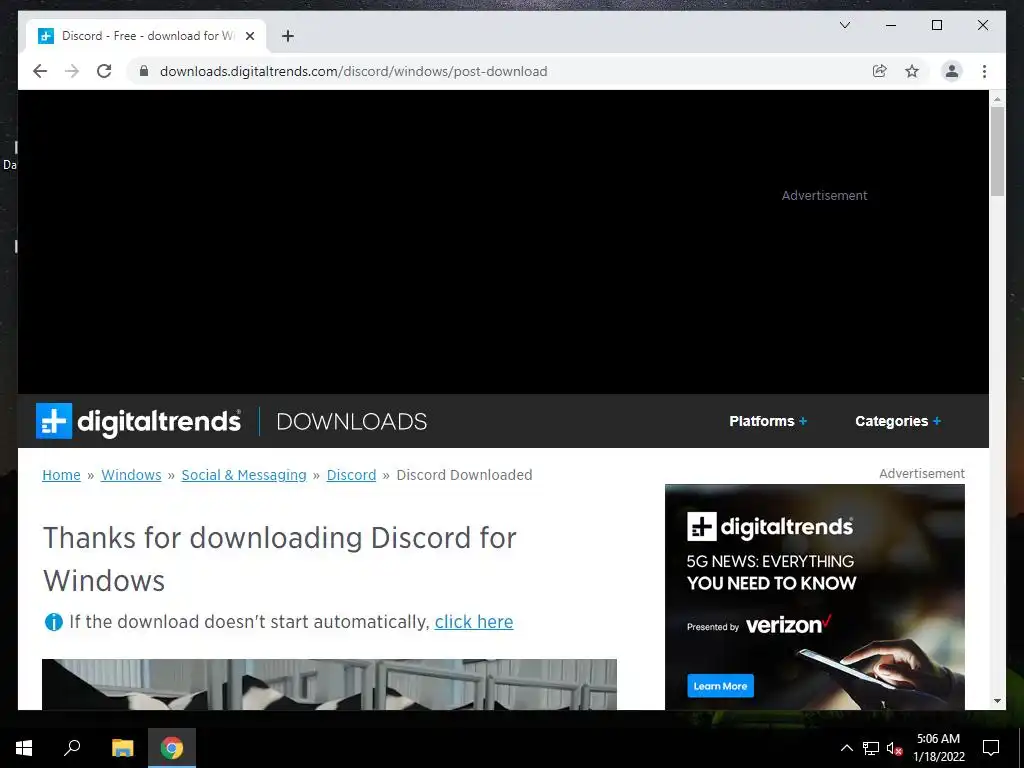Open Chrome three-dot menu

click(984, 71)
